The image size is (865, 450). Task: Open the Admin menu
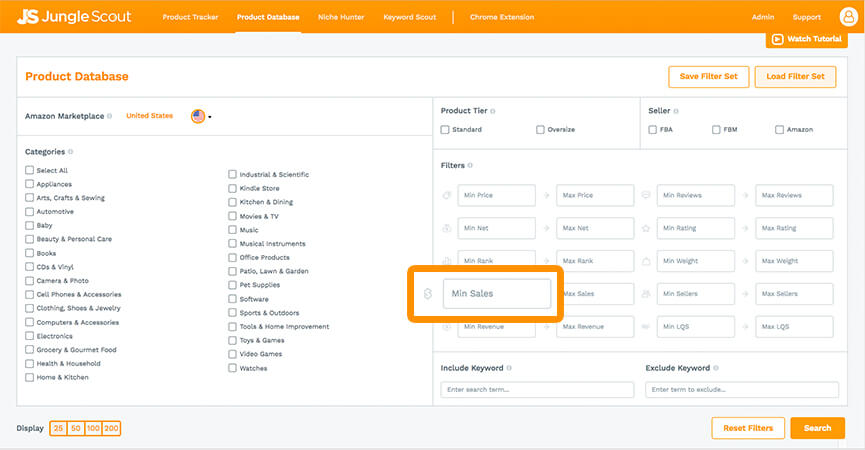point(763,17)
